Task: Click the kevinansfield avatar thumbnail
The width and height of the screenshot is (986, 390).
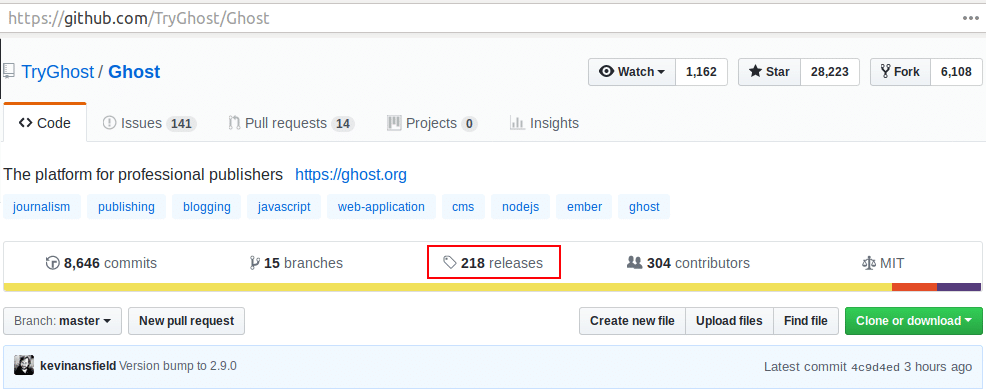Action: click(24, 365)
